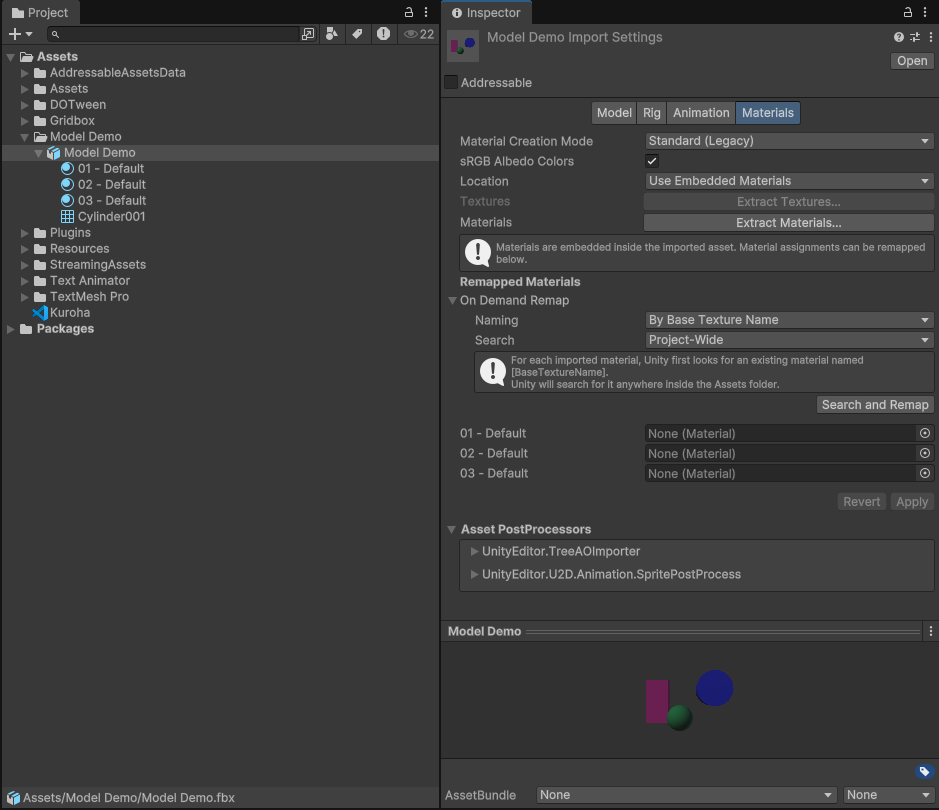Open object picker for 01 - Default material
939x810 pixels.
[925, 434]
